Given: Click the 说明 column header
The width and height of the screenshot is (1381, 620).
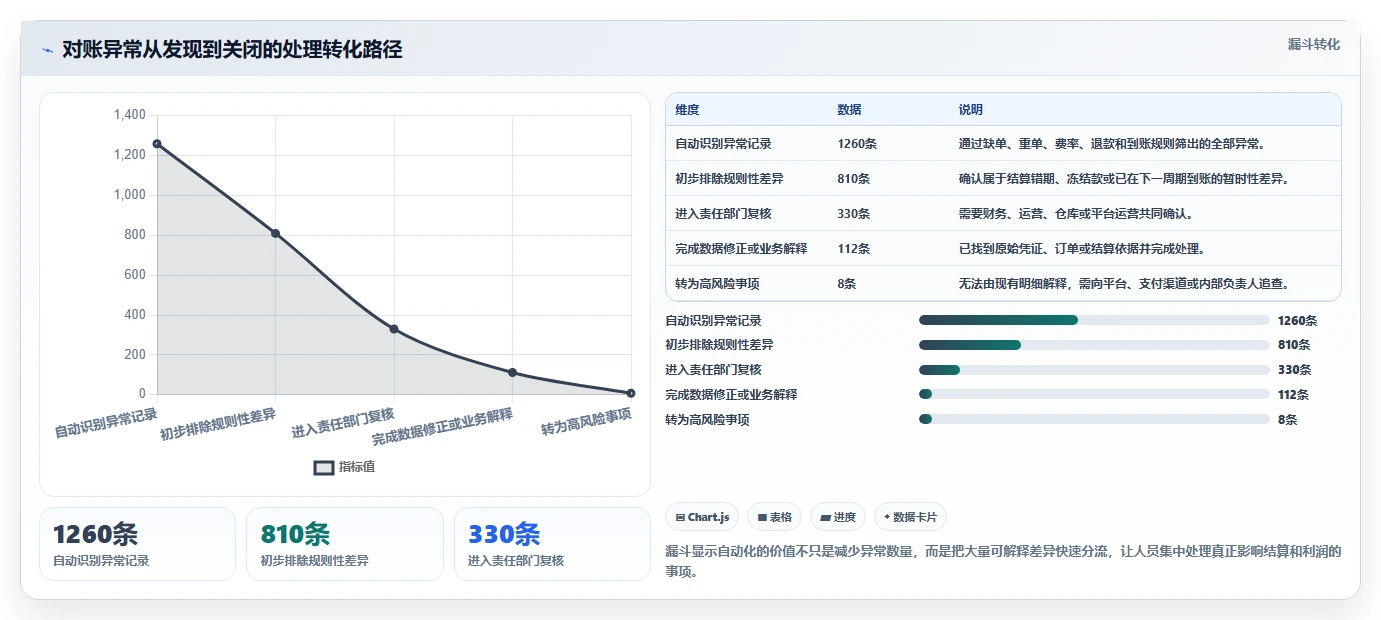Looking at the screenshot, I should pyautogui.click(x=971, y=110).
